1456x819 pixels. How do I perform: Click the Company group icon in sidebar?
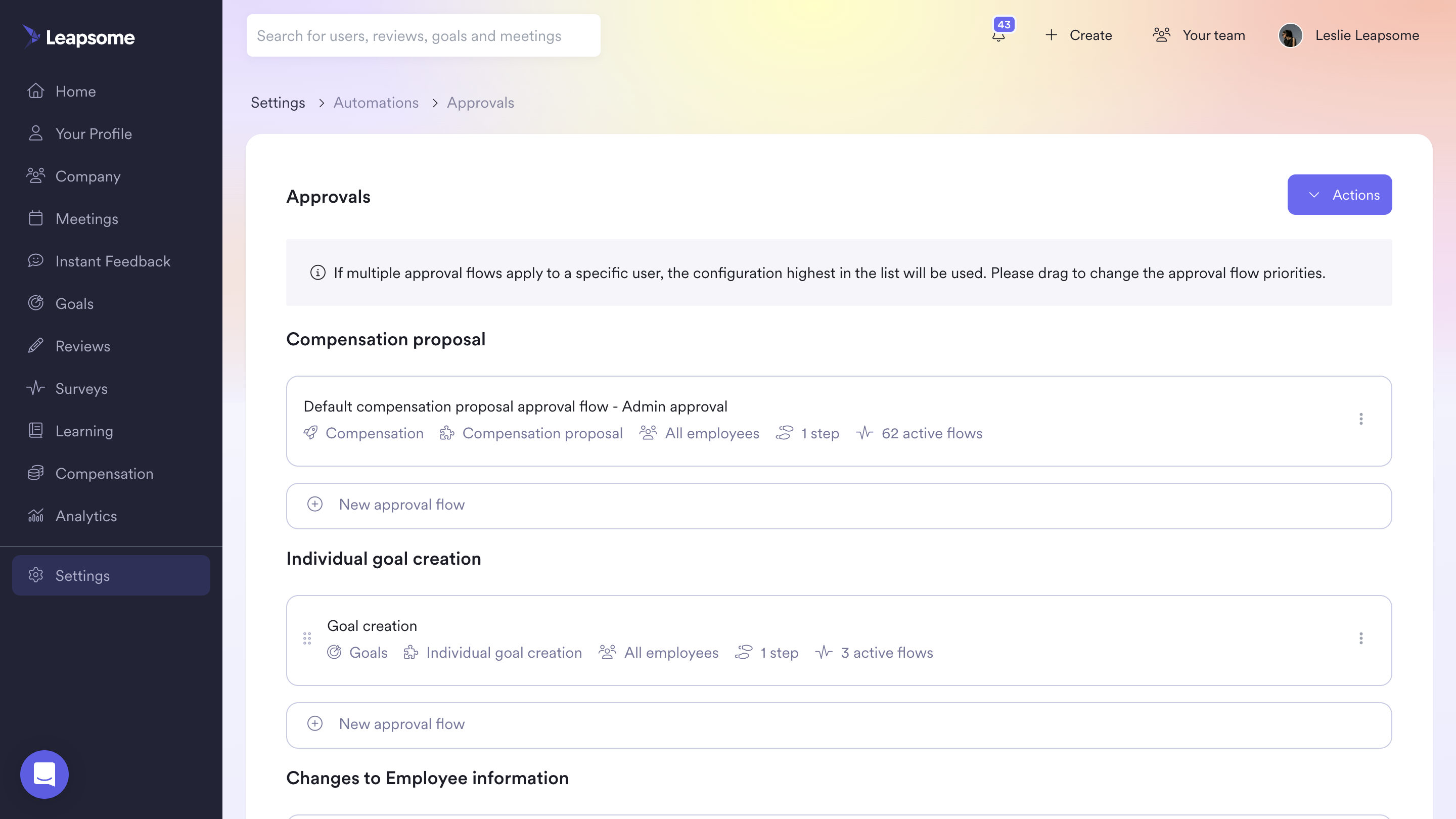coord(35,176)
